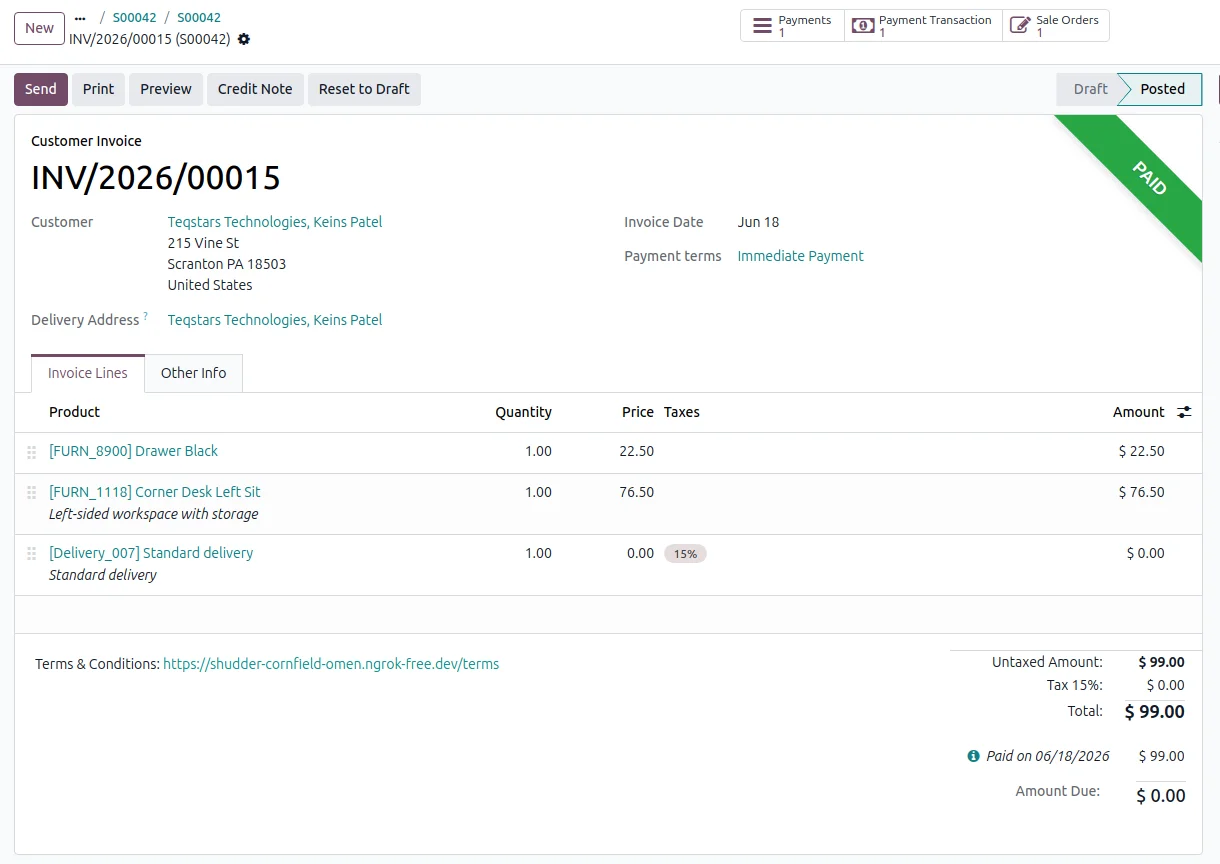
Task: Click the Send button
Action: (41, 89)
